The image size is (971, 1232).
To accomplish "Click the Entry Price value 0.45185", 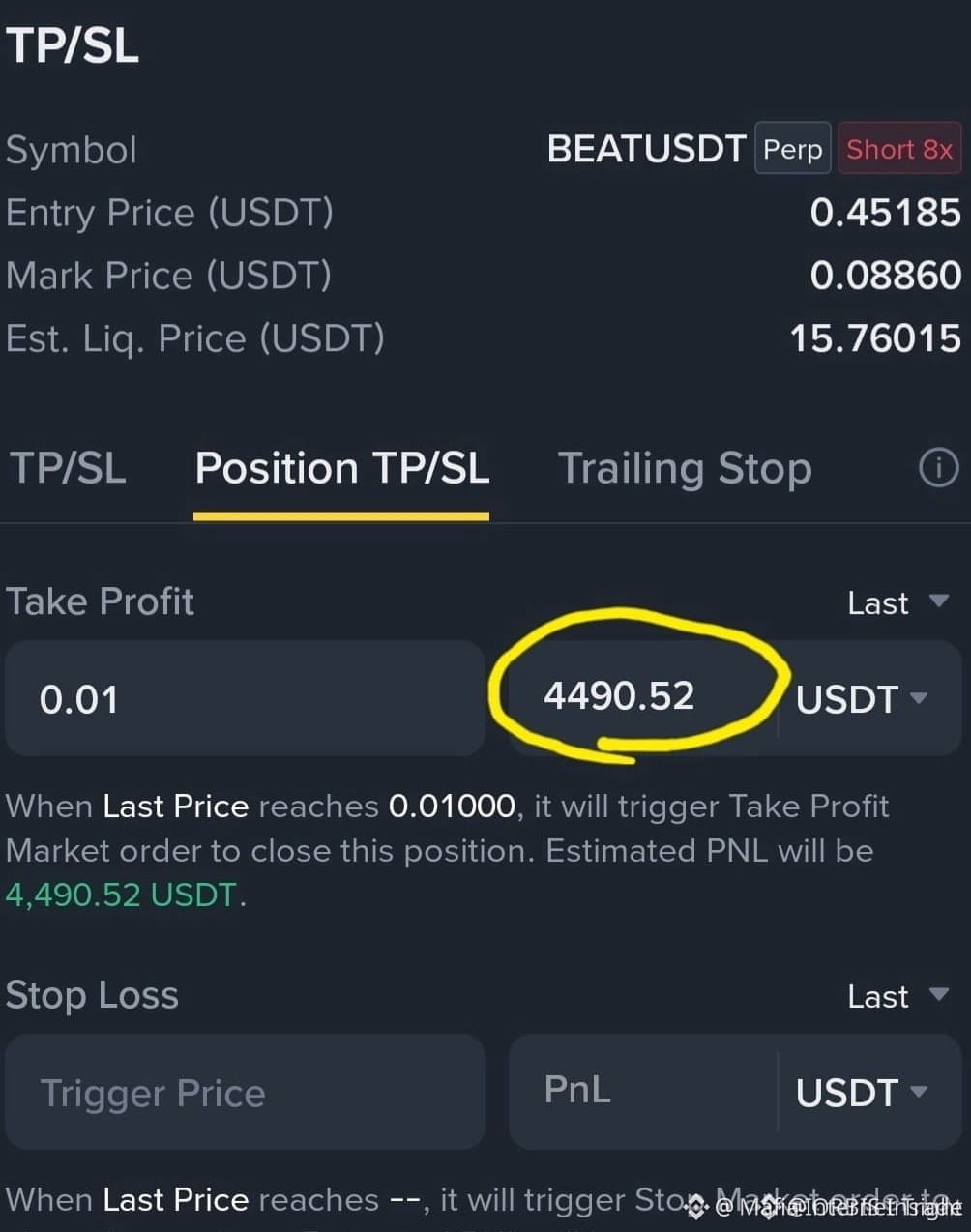I will tap(886, 214).
